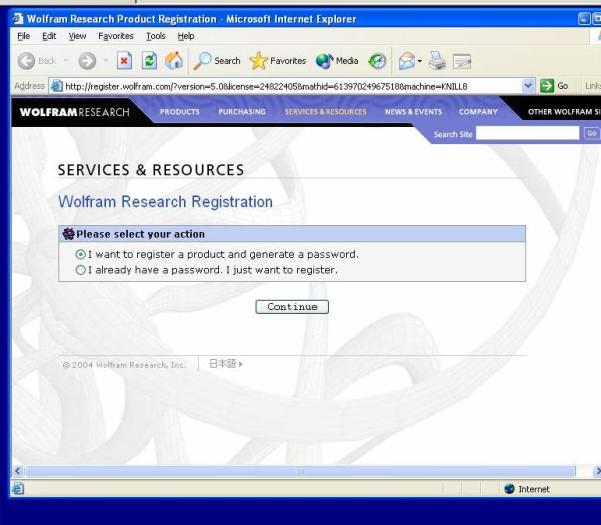Click the horizontal scrollbar at page bottom
This screenshot has height=525, width=601.
[x=300, y=470]
